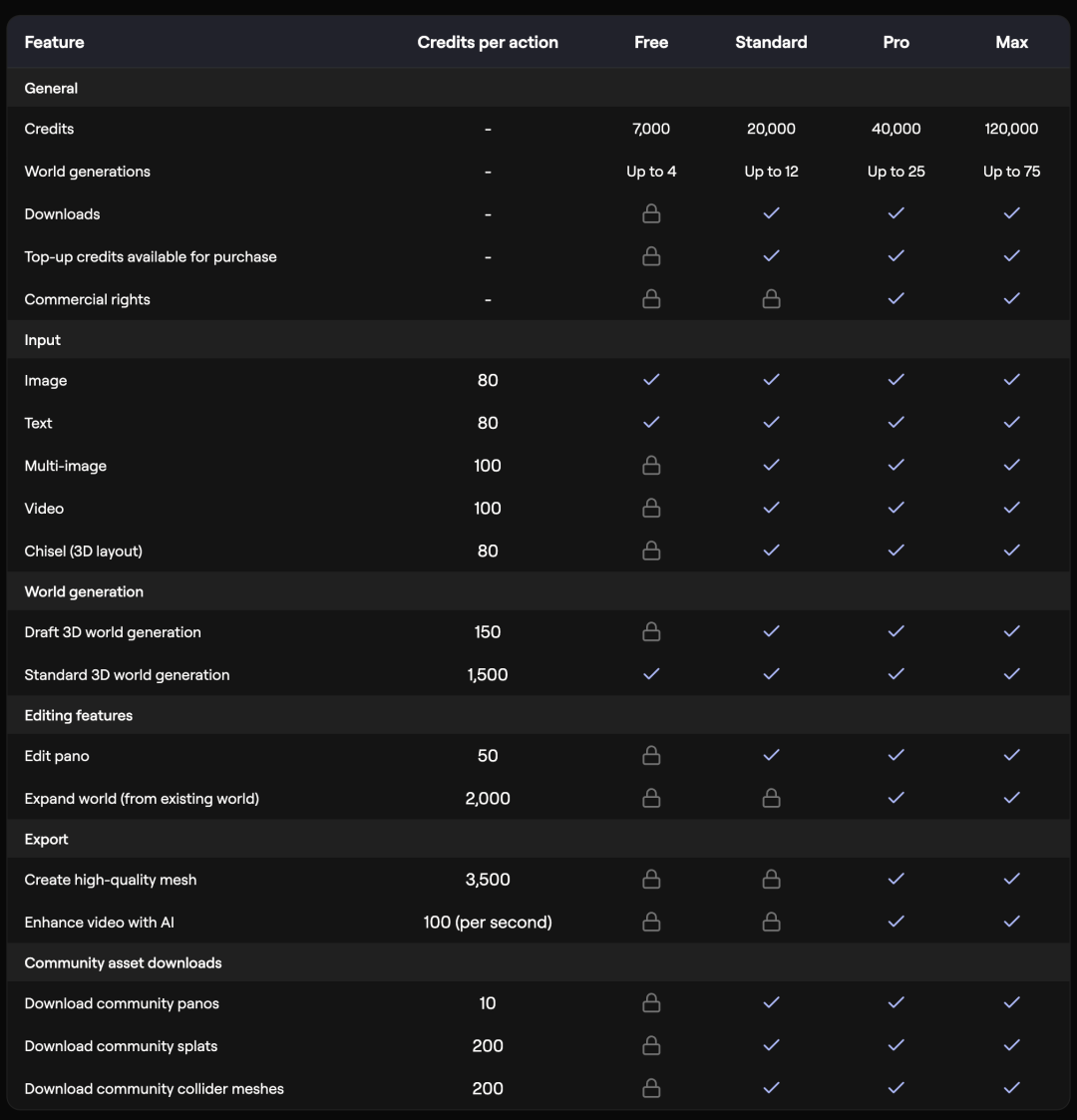Click the 120,000 credits value under Max
The width and height of the screenshot is (1077, 1120).
coord(1011,129)
